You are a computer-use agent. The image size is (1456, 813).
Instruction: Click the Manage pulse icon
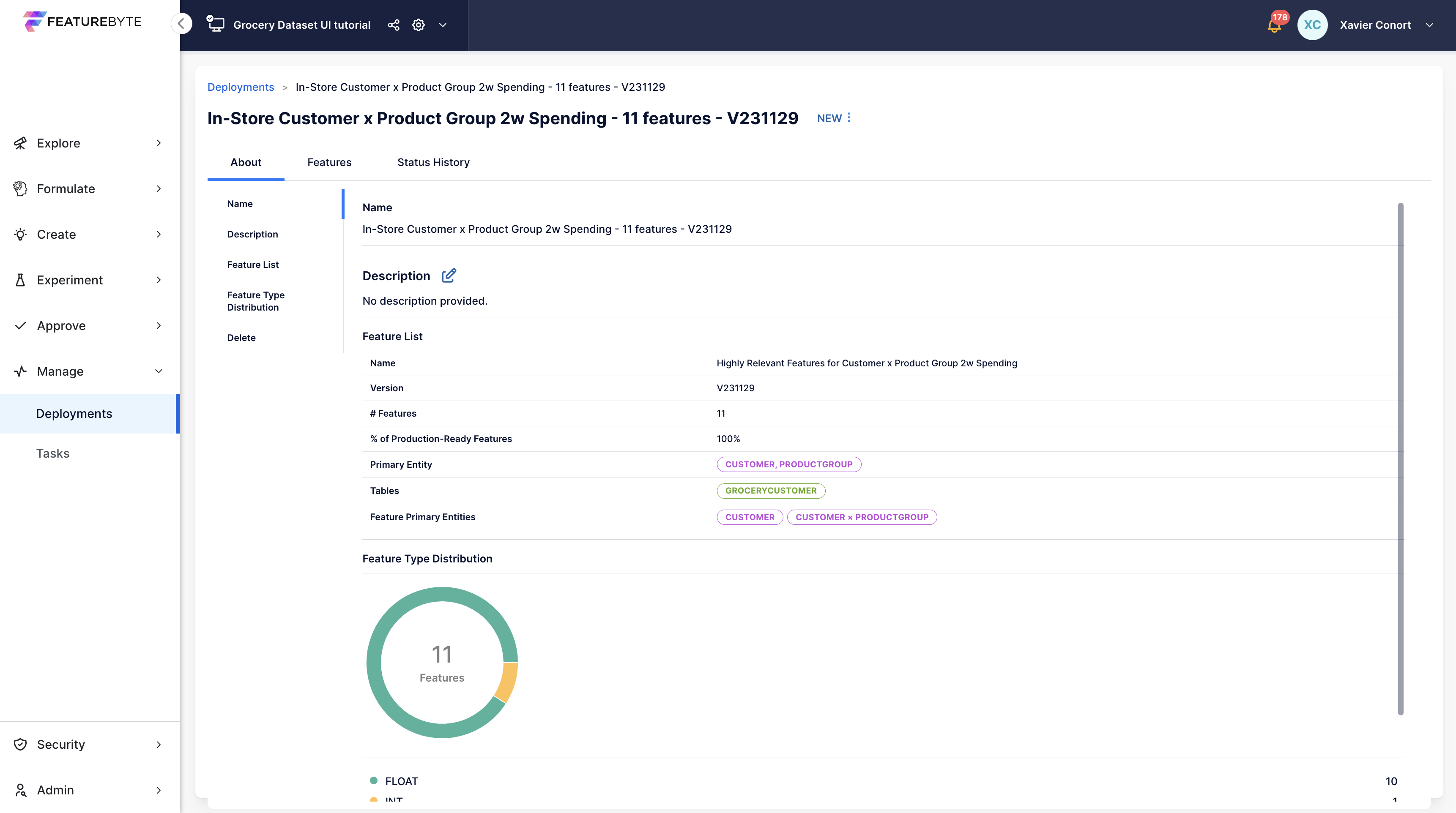[20, 371]
